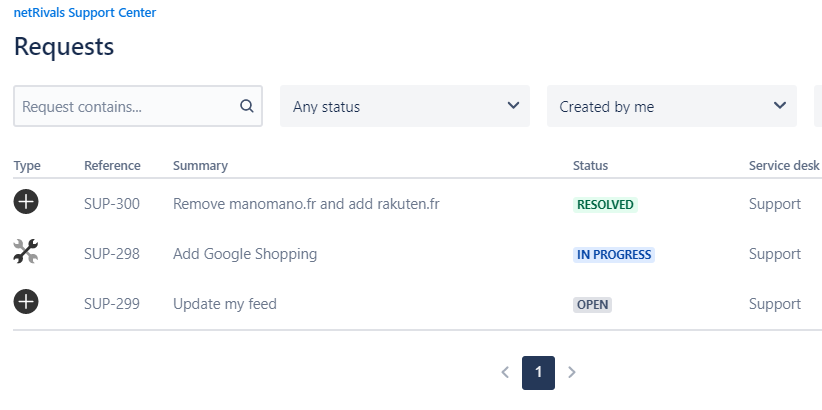The width and height of the screenshot is (822, 410).
Task: Open Remove manomano.fr and add rakuten.fr
Action: pyautogui.click(x=306, y=204)
